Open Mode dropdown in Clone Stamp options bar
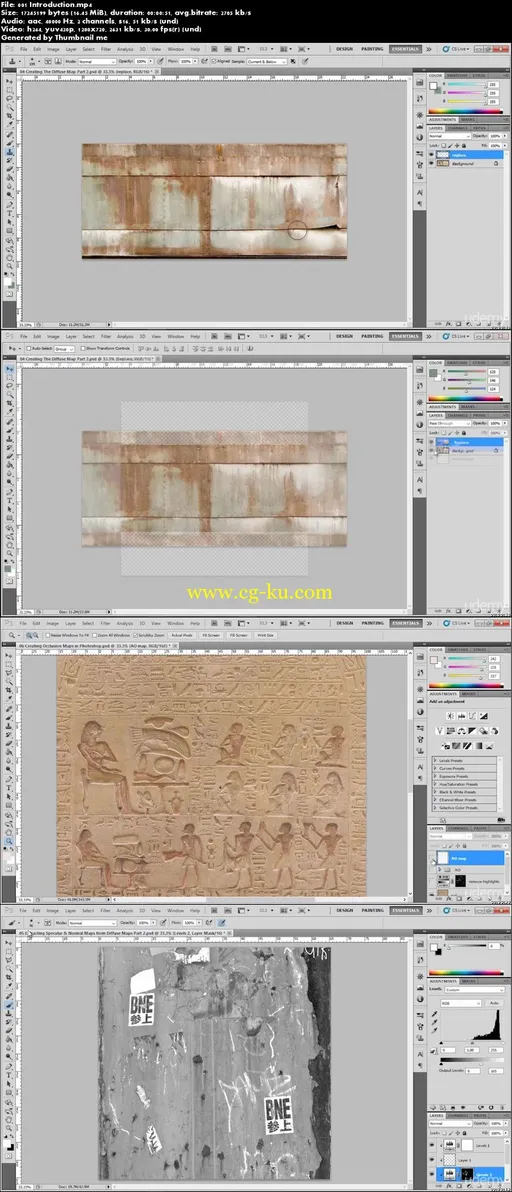This screenshot has width=512, height=1192. [x=96, y=62]
